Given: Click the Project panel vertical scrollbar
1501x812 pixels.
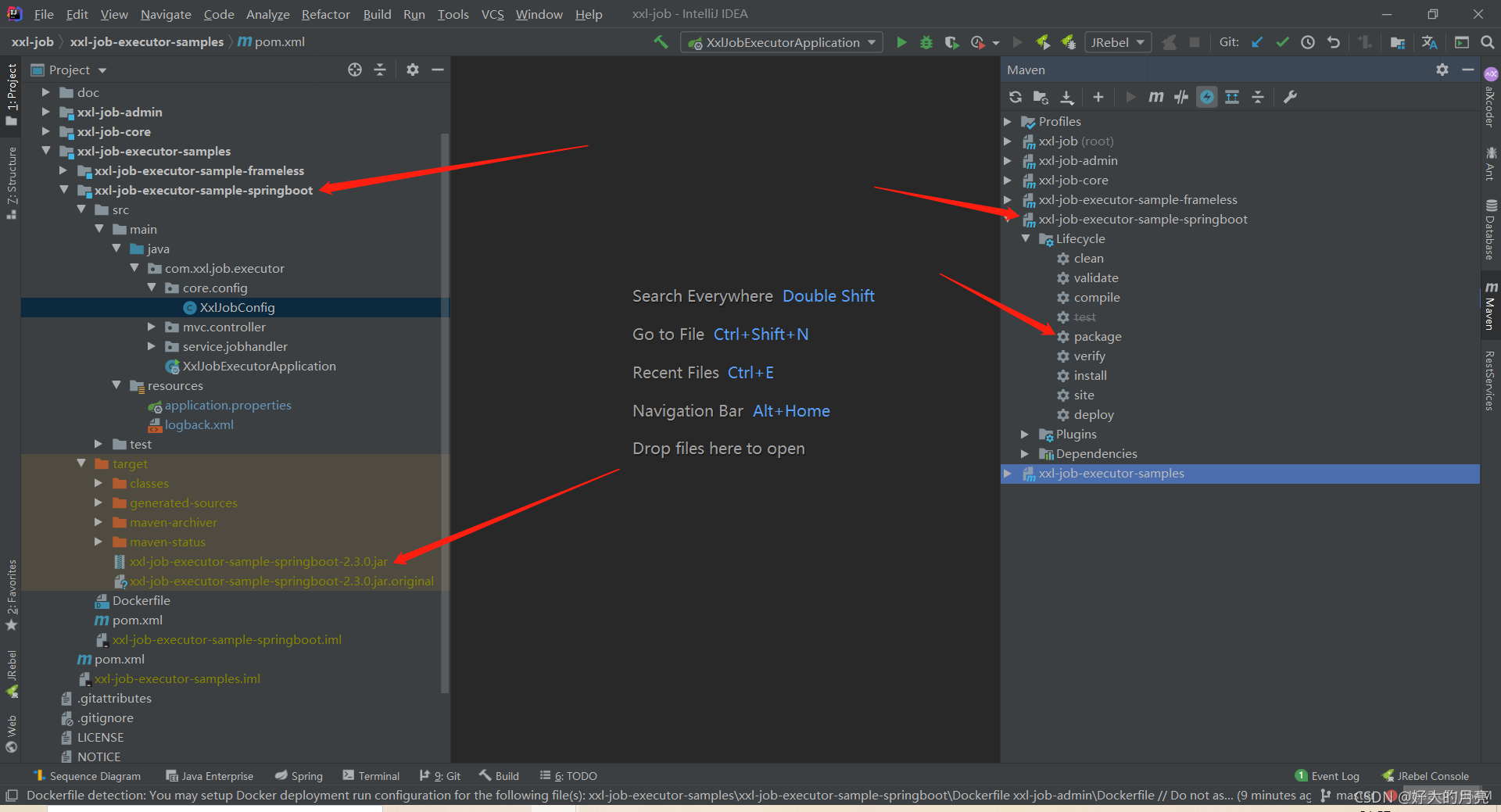Looking at the screenshot, I should 445,414.
